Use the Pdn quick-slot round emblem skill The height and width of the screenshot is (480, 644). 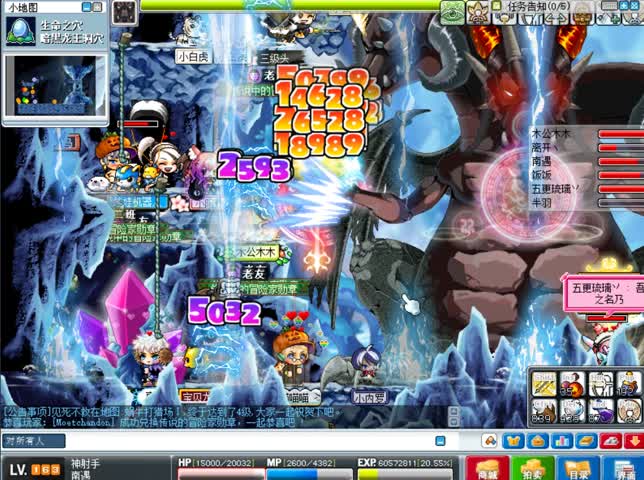tap(629, 411)
